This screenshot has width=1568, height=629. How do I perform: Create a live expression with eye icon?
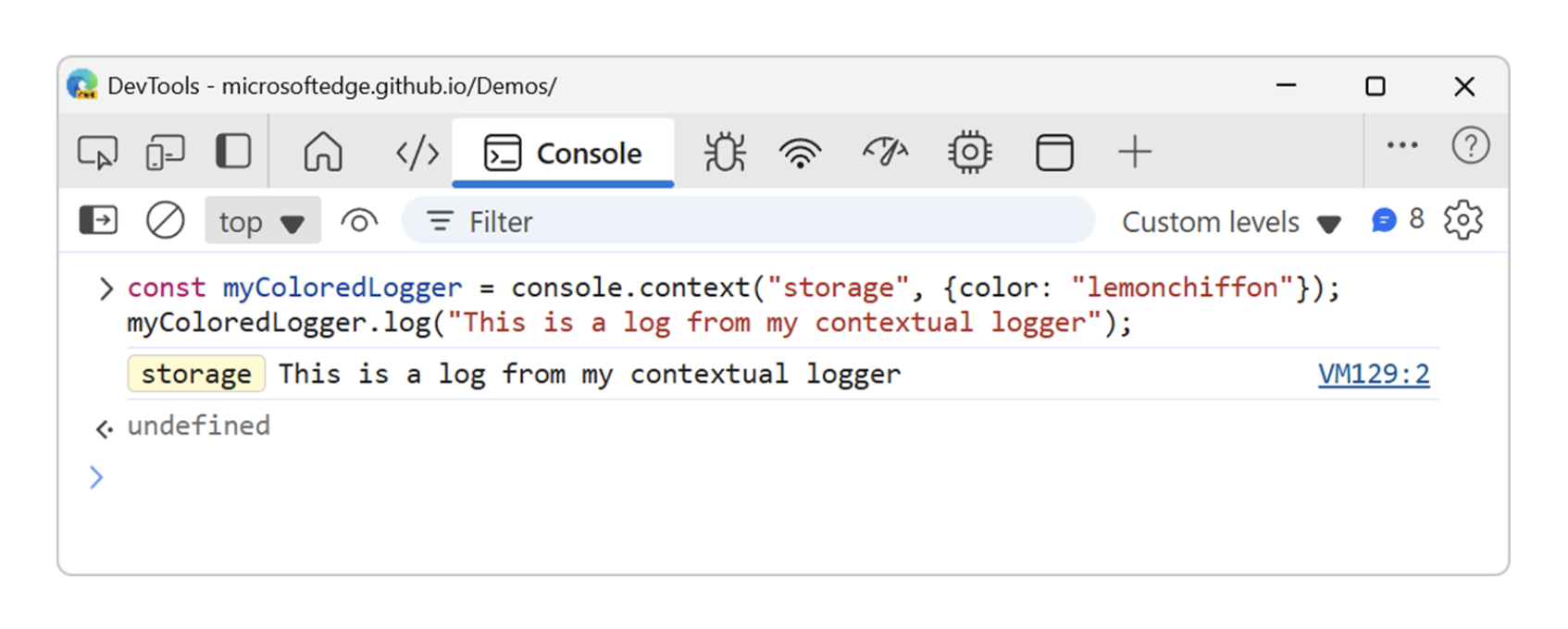(359, 222)
